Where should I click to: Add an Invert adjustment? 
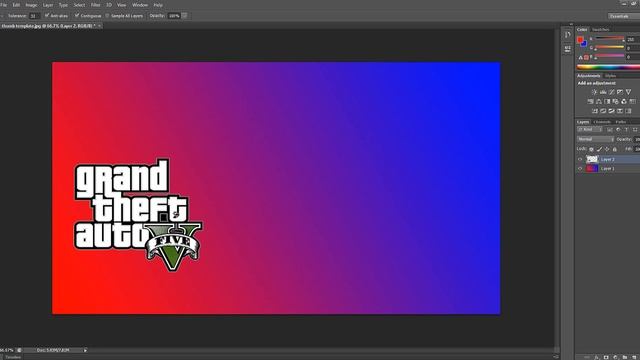point(595,111)
